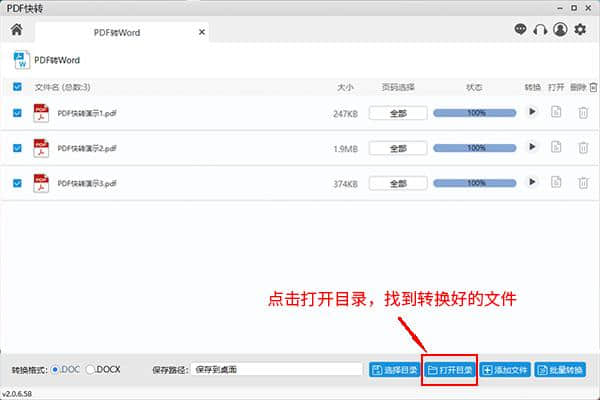Click the 100% progress bar of PDF快转演示2.pdf

click(474, 148)
